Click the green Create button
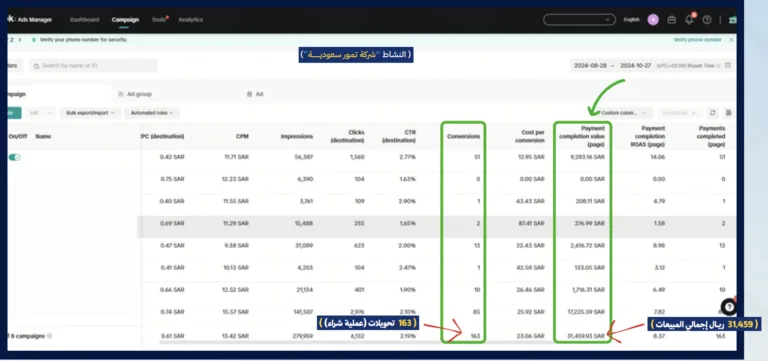This screenshot has height=361, width=768. tap(14, 113)
